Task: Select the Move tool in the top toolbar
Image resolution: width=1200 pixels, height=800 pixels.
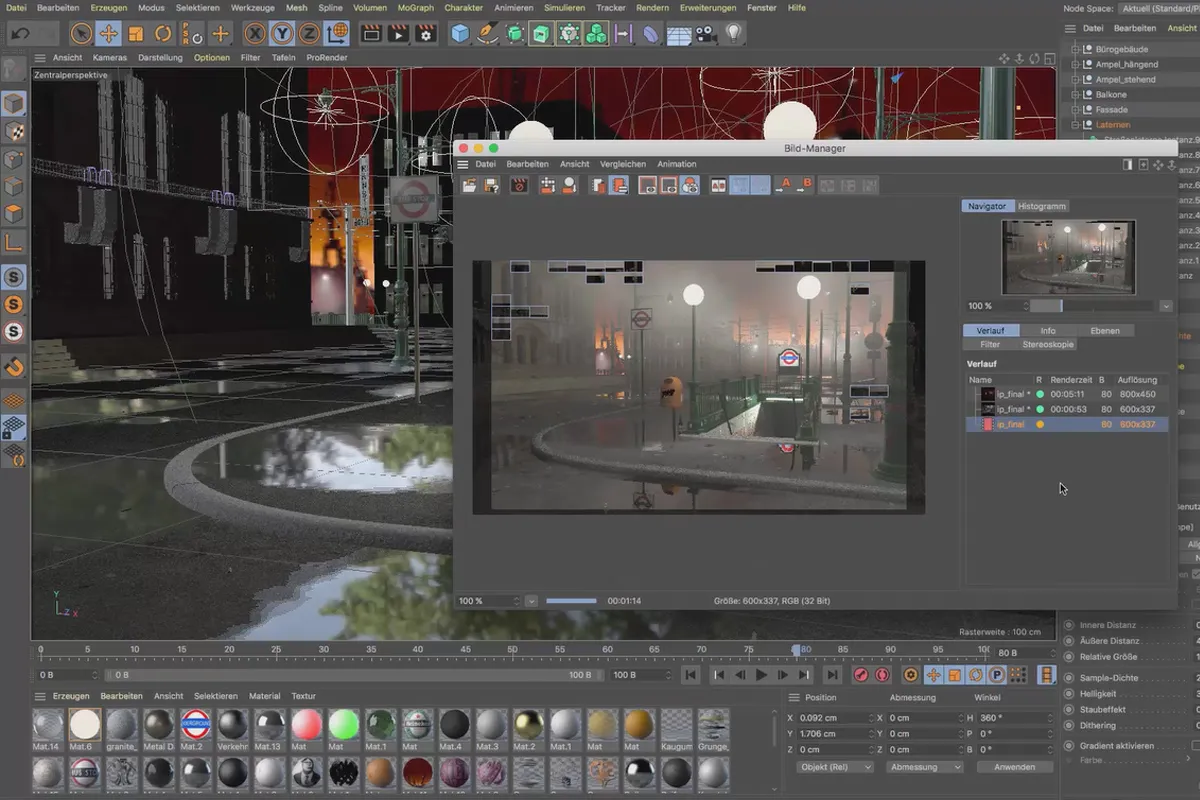Action: point(108,34)
